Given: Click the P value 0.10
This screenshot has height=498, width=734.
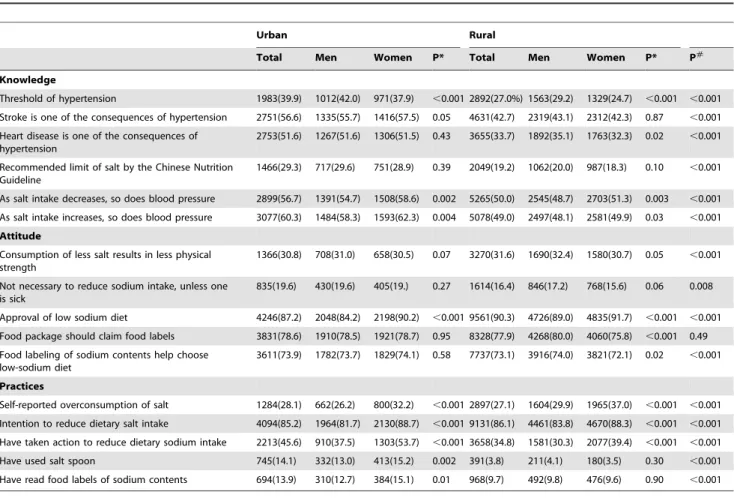Looking at the screenshot, I should tap(654, 168).
